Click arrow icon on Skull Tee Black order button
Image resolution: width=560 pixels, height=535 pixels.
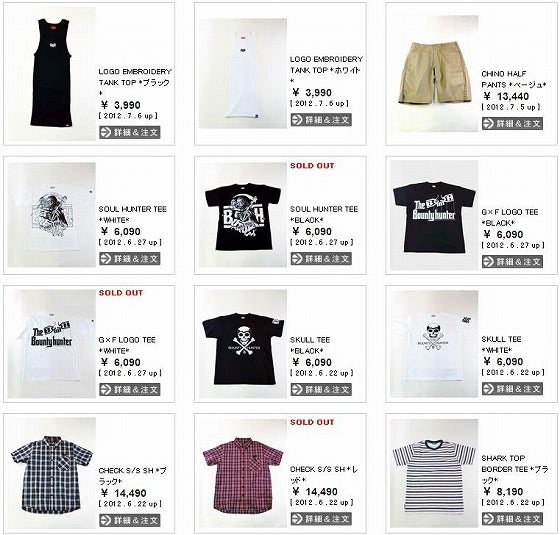tap(297, 389)
